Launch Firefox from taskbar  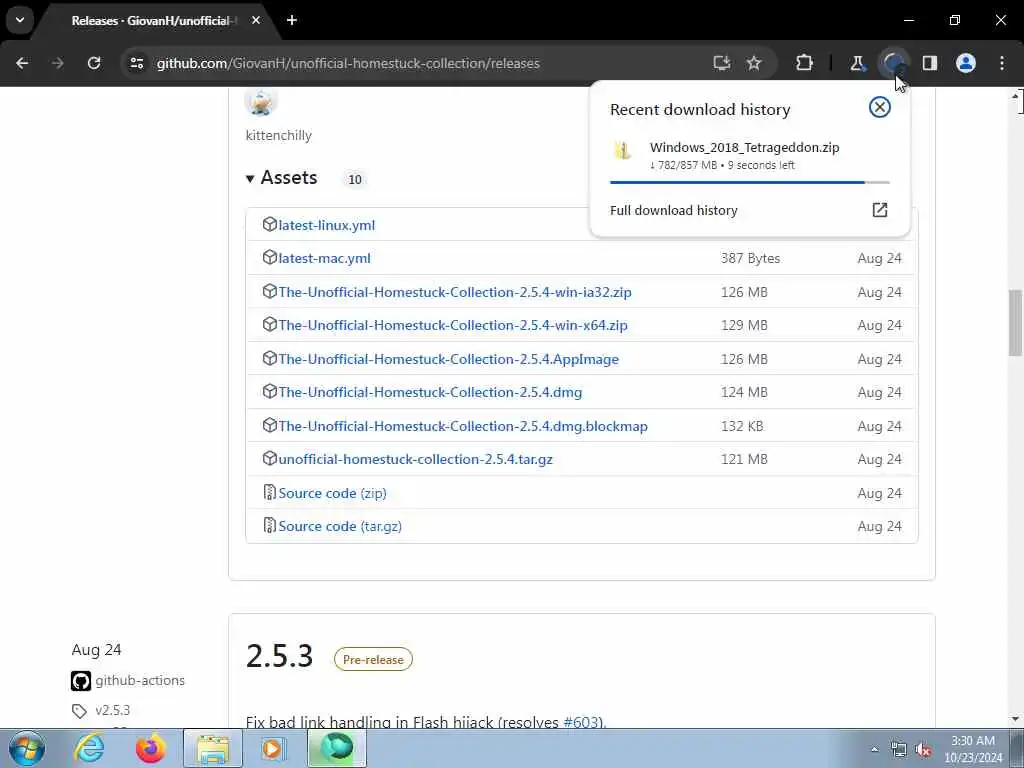point(150,748)
